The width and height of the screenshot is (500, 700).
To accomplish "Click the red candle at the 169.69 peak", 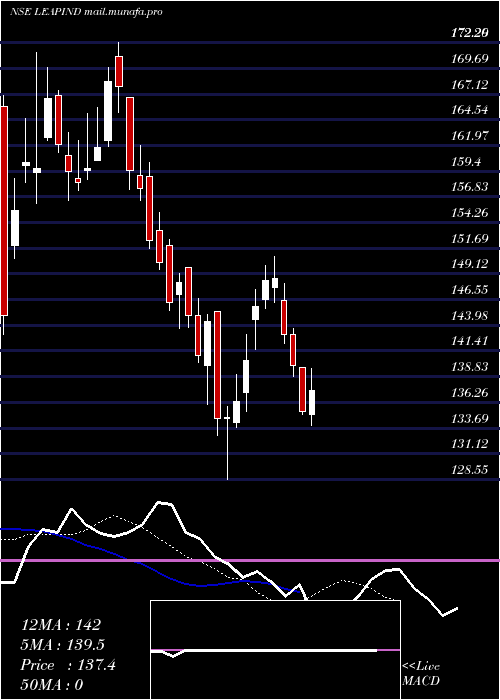I will pos(119,71).
